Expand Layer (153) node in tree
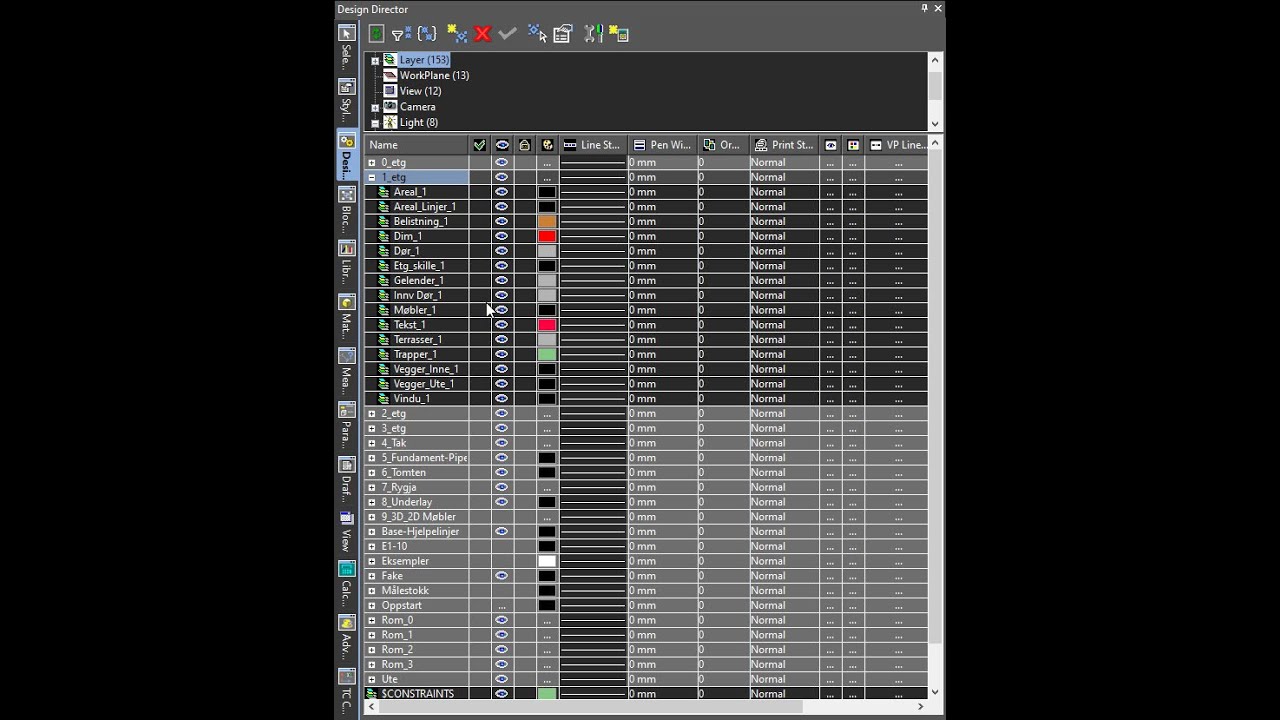This screenshot has width=1280, height=720. click(x=375, y=60)
